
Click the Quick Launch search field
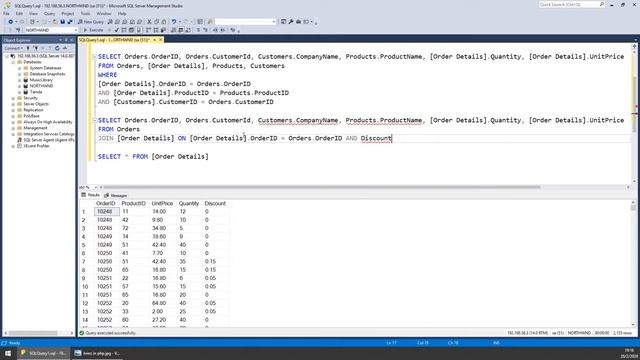[x=568, y=4]
